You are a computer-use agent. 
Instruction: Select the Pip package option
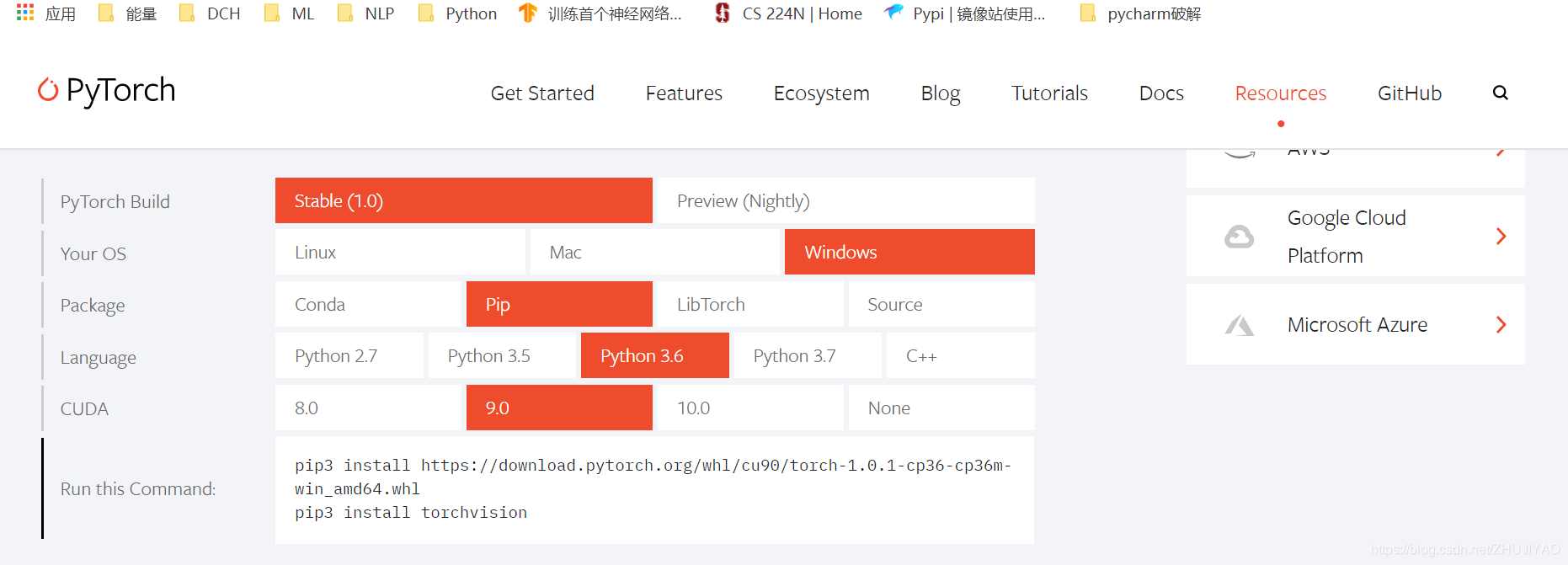559,304
